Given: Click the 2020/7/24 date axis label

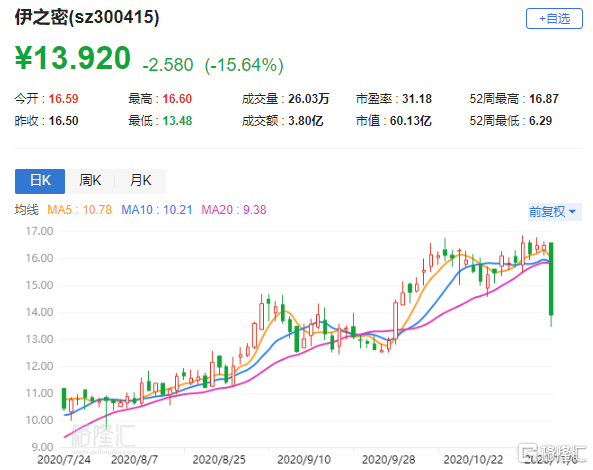Looking at the screenshot, I should coord(64,459).
